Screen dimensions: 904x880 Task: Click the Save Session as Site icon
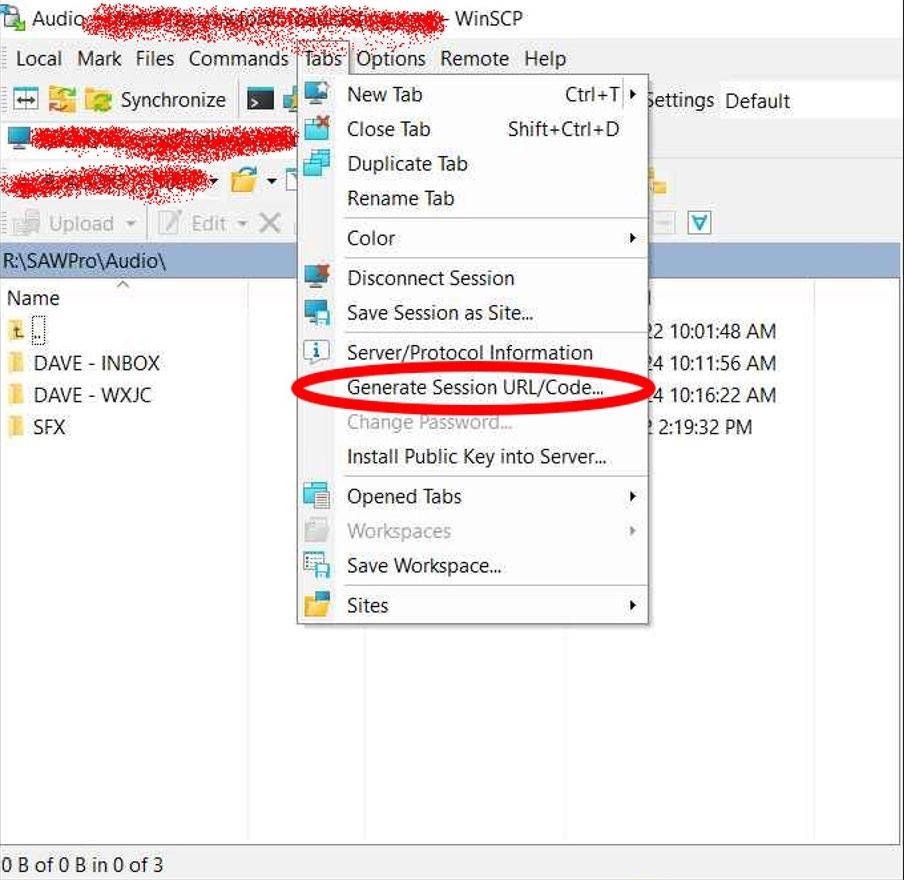(317, 312)
